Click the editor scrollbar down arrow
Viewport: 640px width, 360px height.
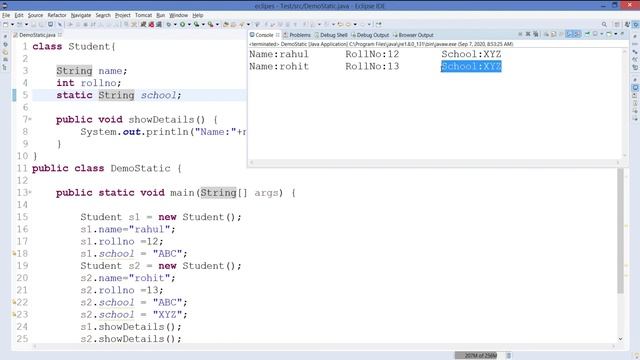click(620, 339)
